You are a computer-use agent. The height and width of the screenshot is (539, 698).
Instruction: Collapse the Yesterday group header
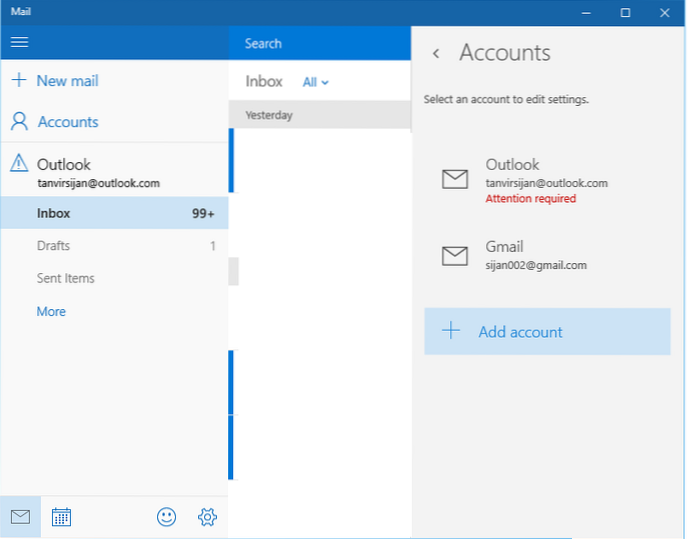click(319, 115)
